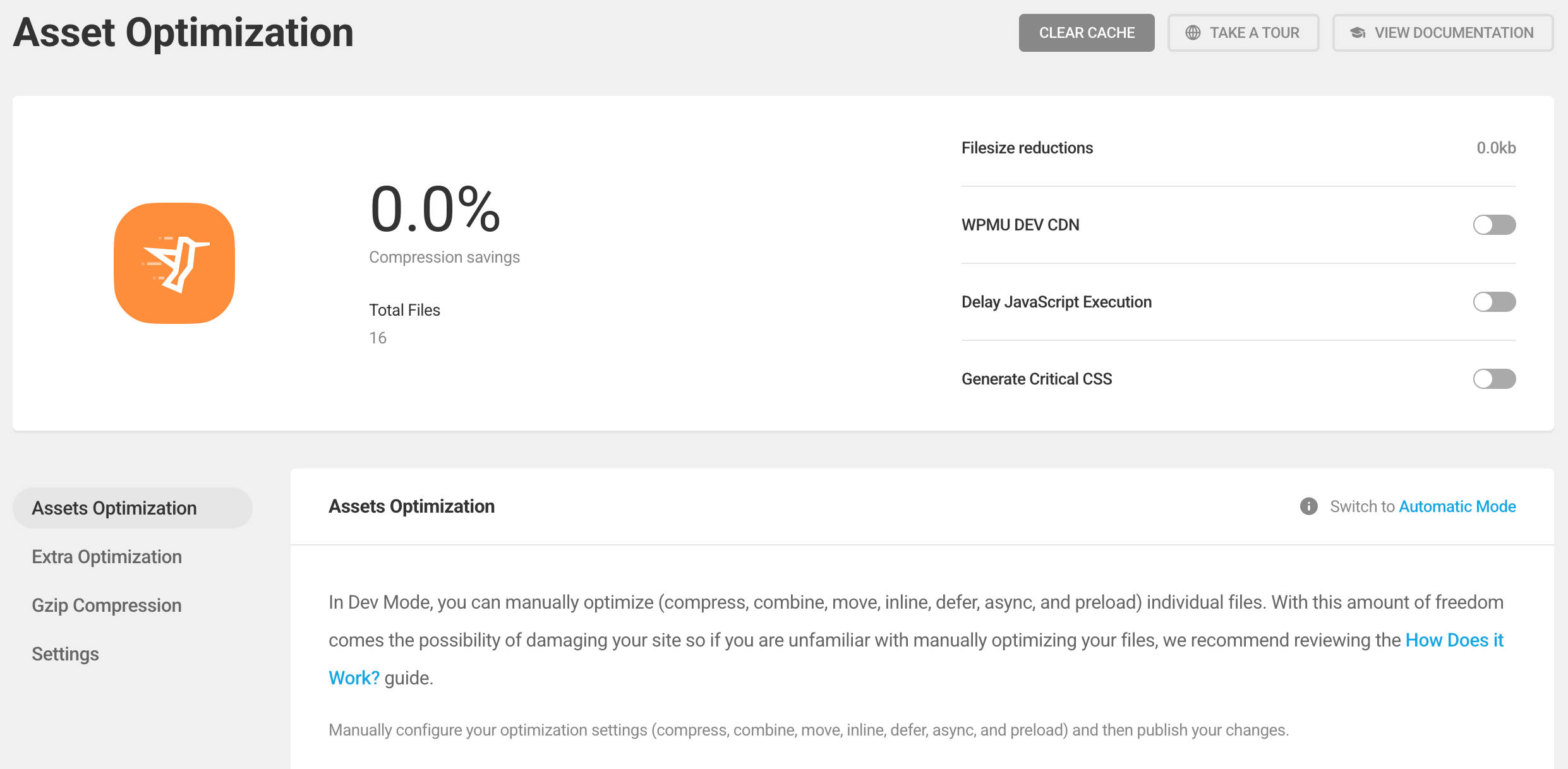The image size is (1568, 769).
Task: Turn on Delay JavaScript Execution
Action: point(1494,302)
